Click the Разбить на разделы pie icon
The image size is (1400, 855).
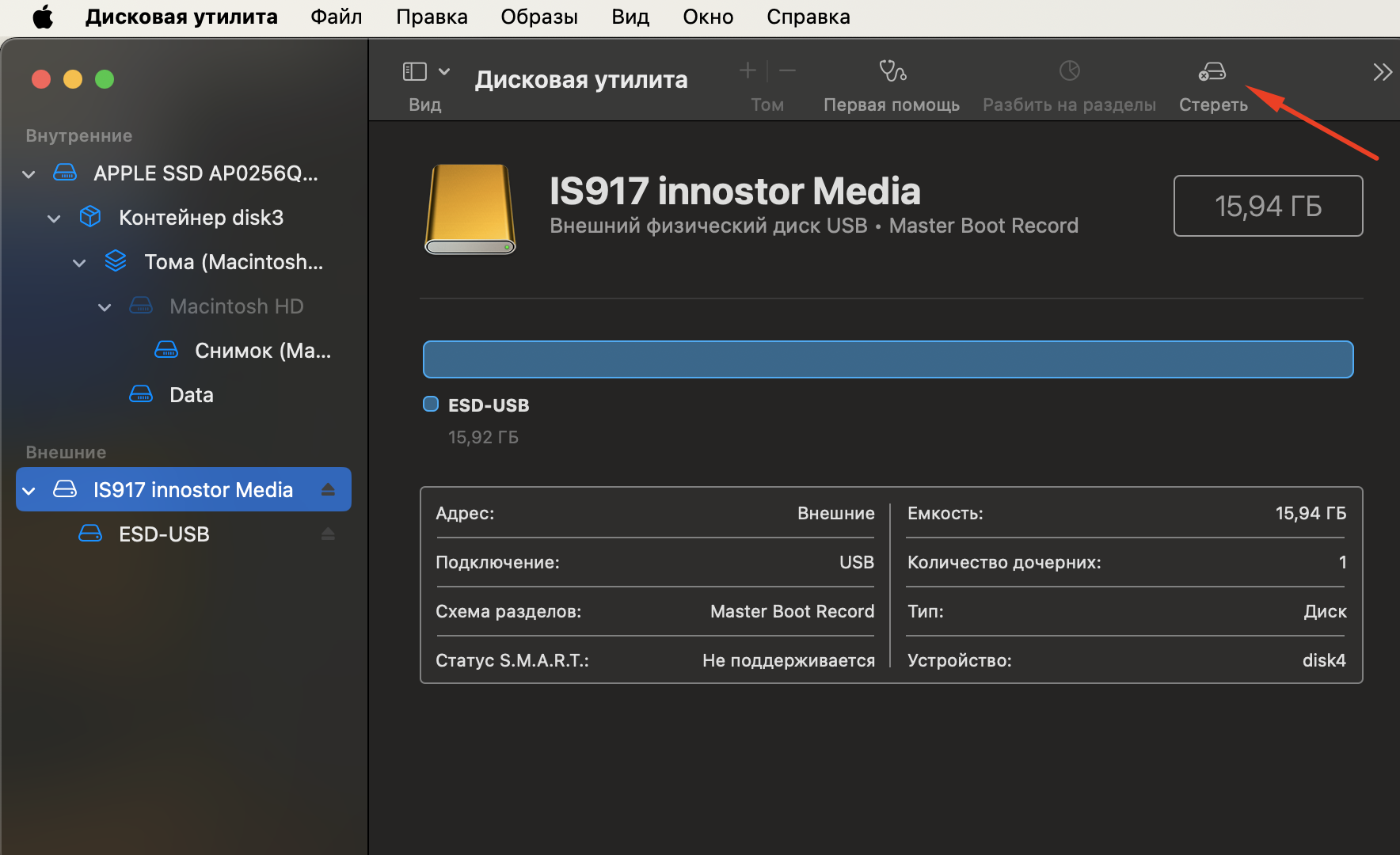[x=1070, y=70]
